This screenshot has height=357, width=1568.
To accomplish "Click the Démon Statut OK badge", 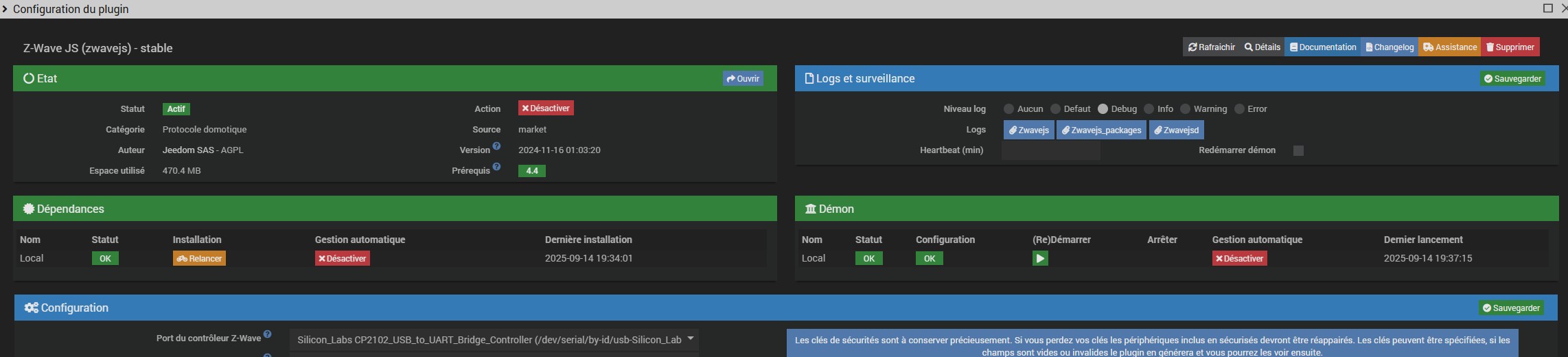I will (869, 258).
